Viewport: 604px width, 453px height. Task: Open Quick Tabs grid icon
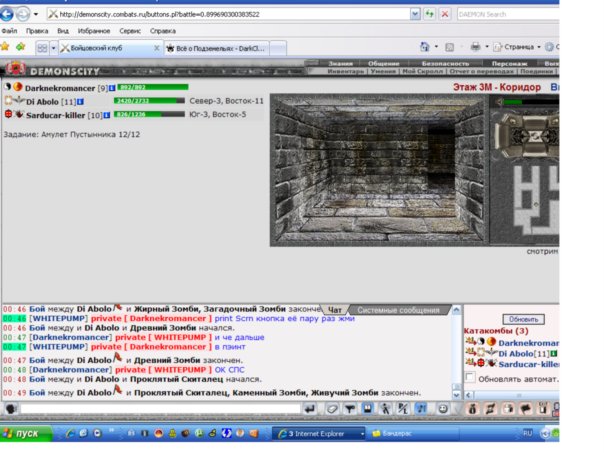[x=42, y=48]
